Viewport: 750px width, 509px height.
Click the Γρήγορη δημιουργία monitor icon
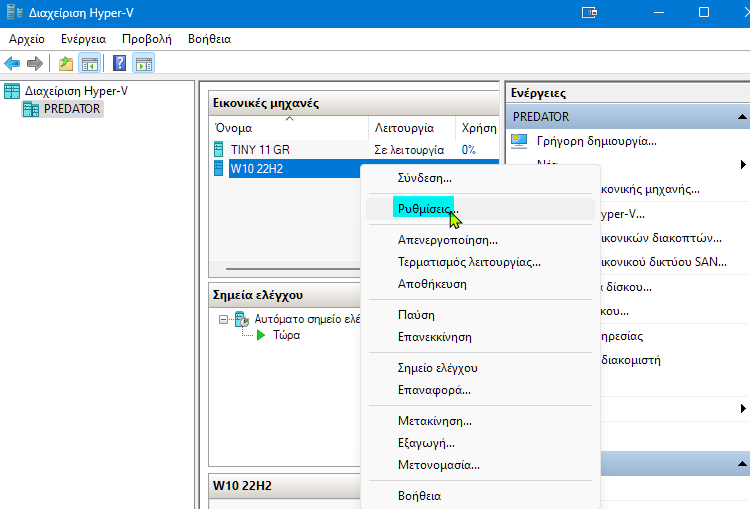519,141
